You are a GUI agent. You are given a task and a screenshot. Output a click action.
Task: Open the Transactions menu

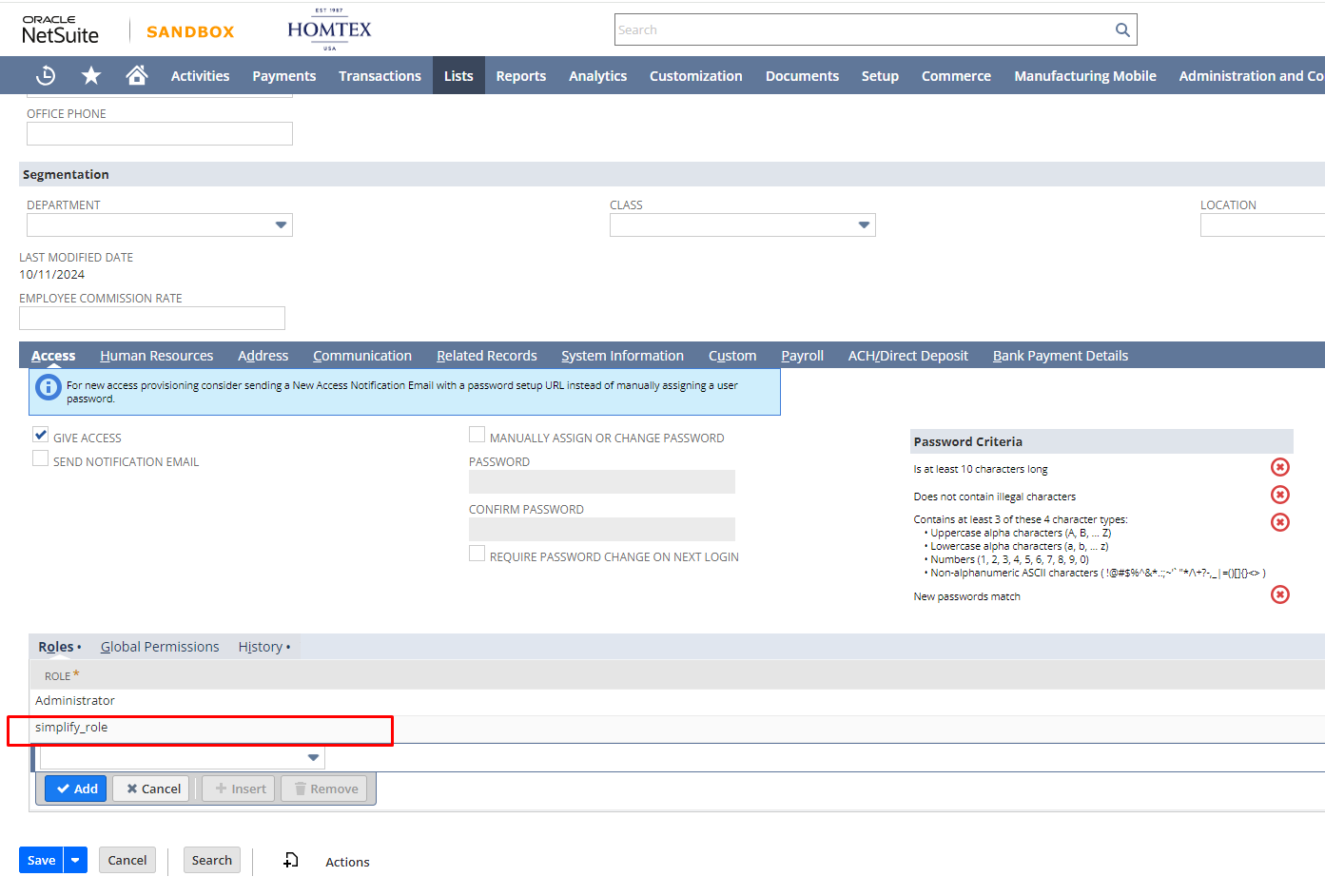point(380,76)
